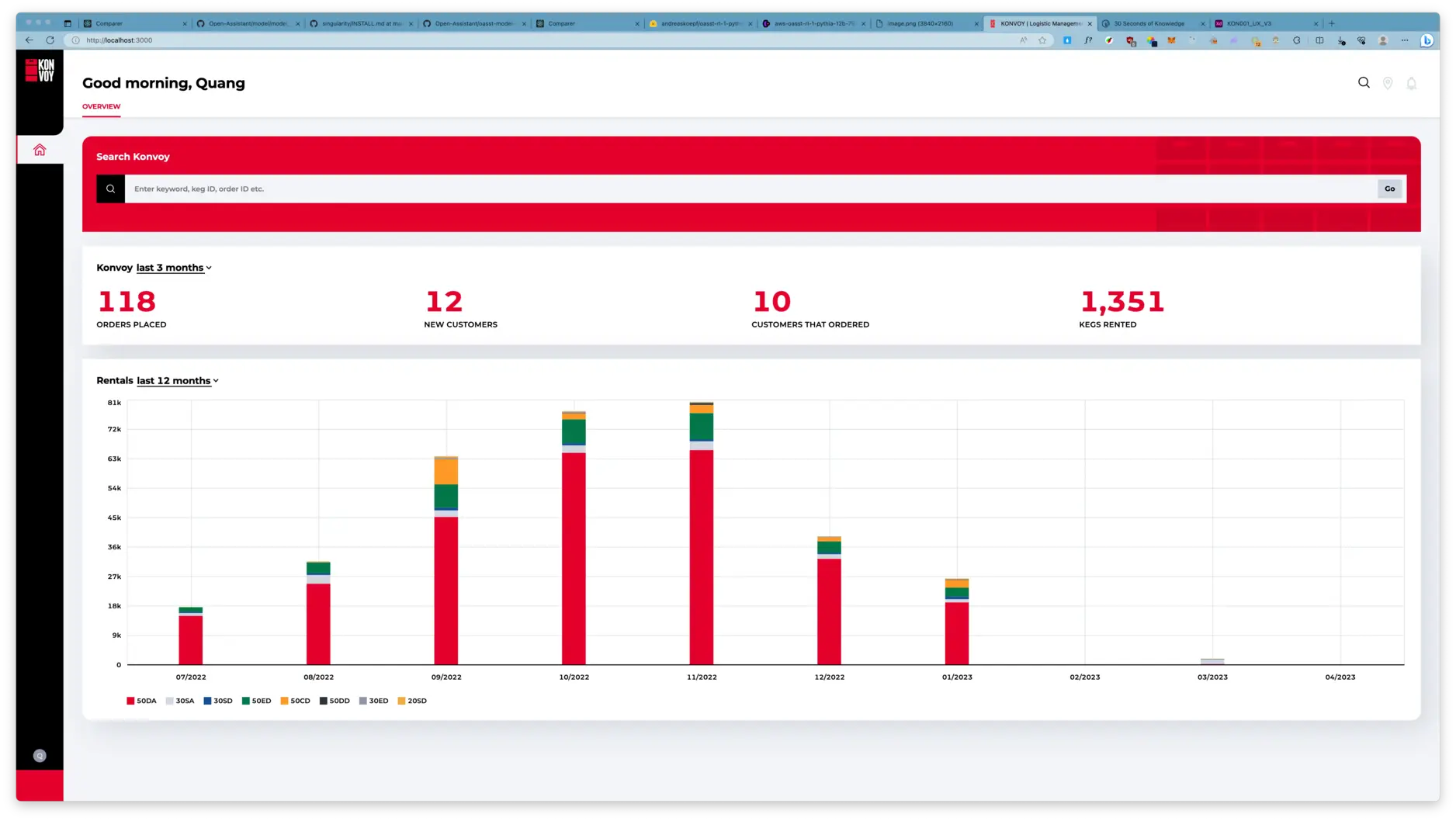This screenshot has height=821, width=1456.
Task: Click the browser address bar URL
Action: [119, 40]
